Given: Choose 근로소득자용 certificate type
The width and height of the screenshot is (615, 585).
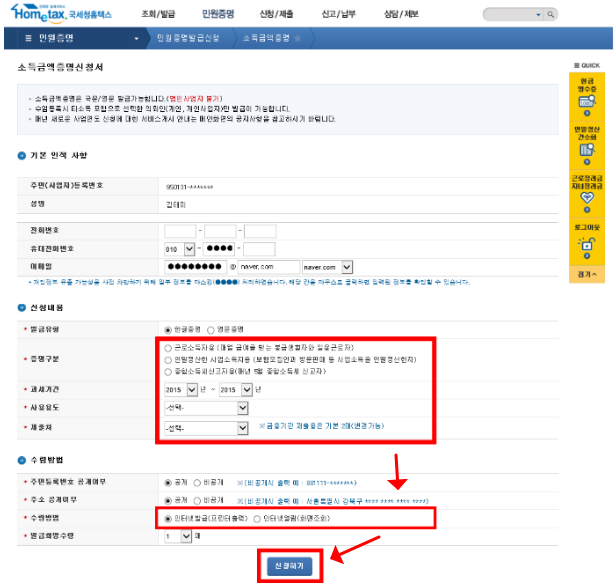Looking at the screenshot, I should [x=168, y=348].
